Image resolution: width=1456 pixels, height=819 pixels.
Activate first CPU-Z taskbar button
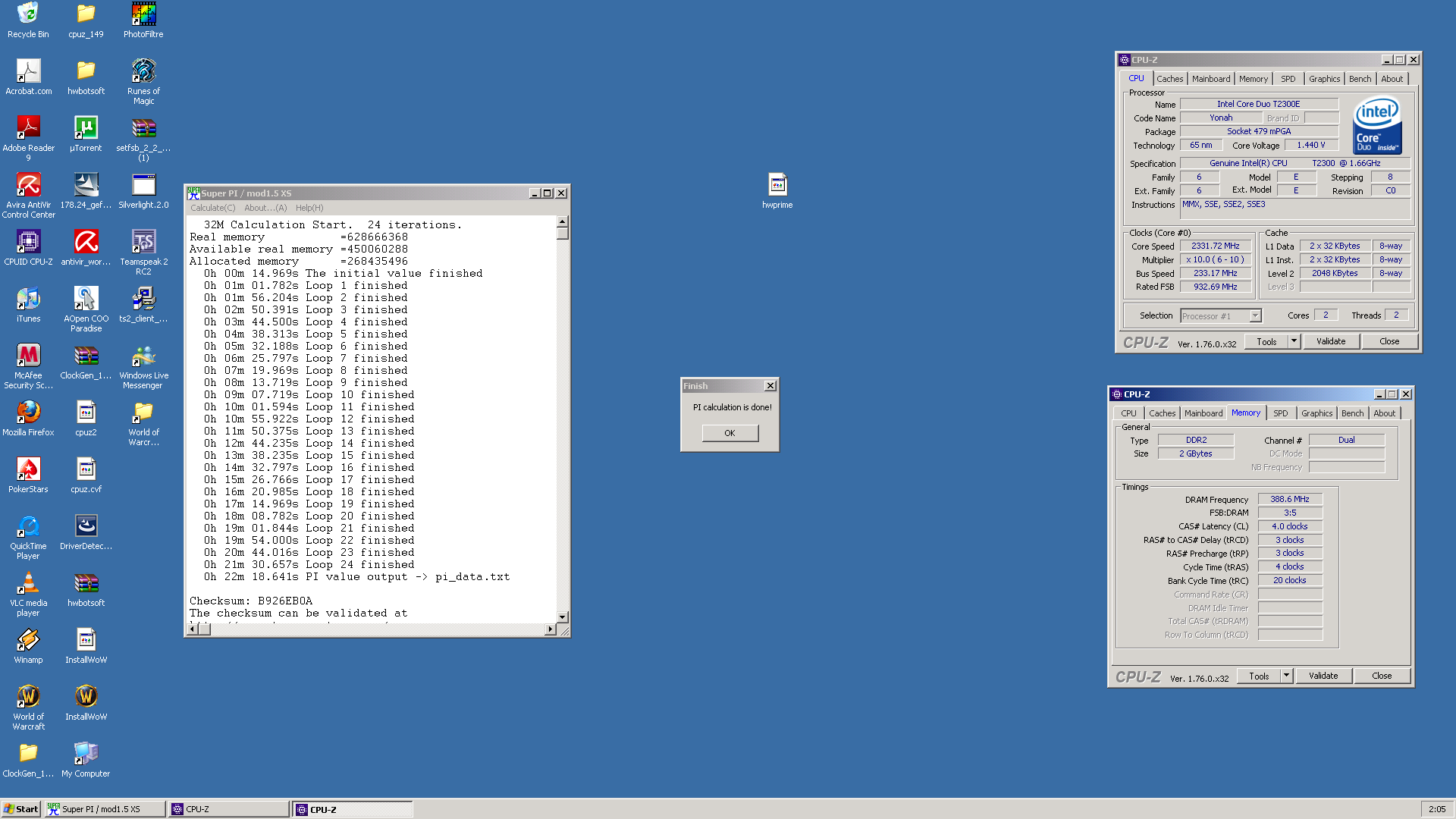pos(229,809)
